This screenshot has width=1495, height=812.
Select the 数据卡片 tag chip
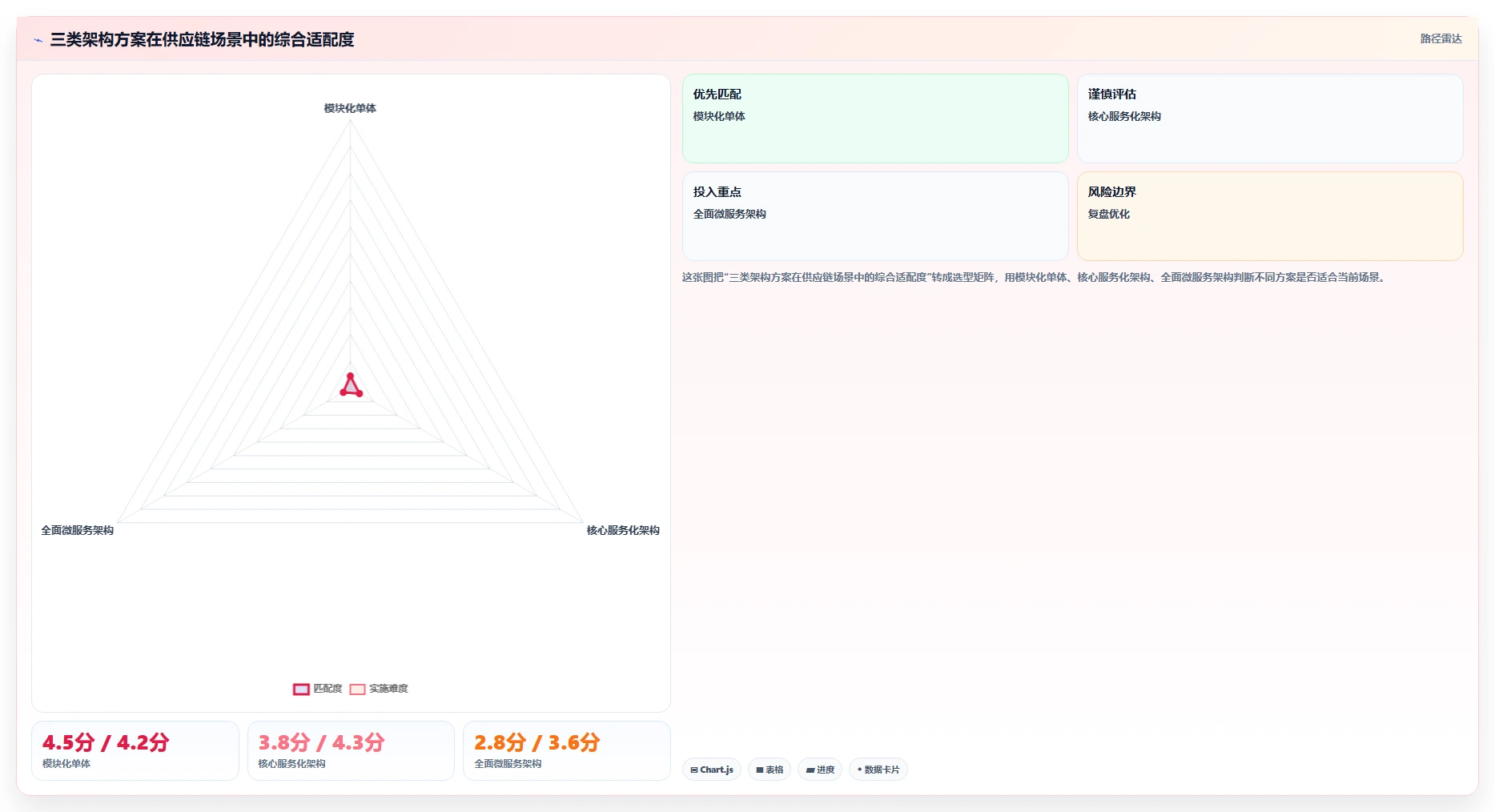(x=878, y=770)
